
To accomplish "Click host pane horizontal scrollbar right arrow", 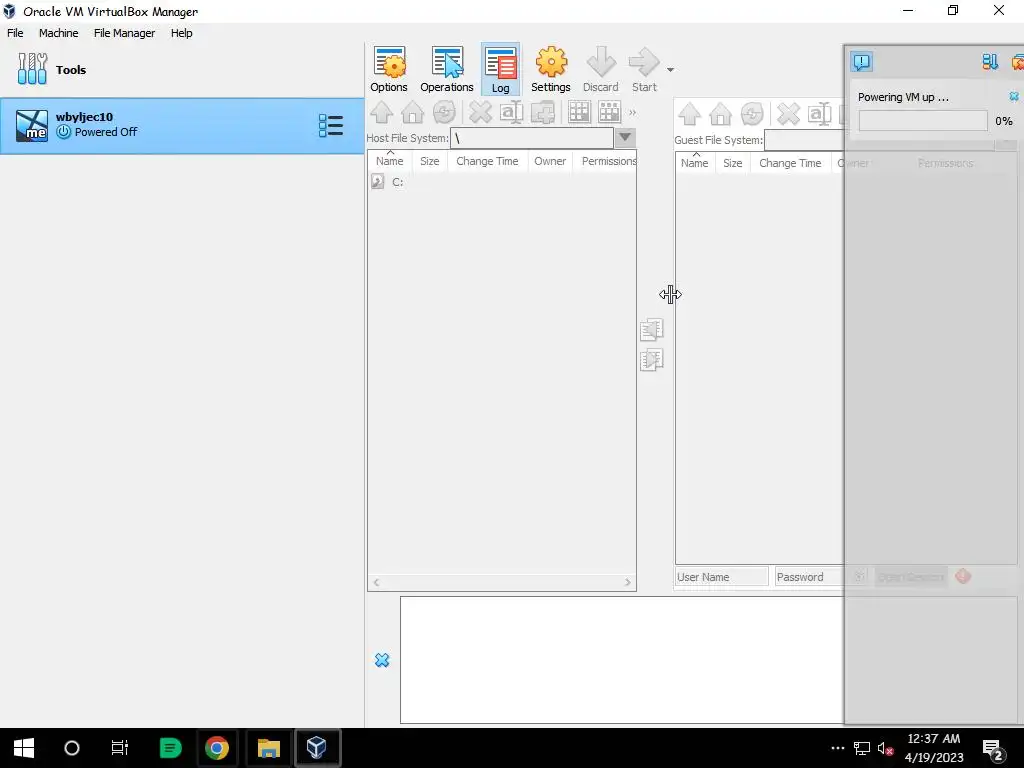I will (x=628, y=583).
